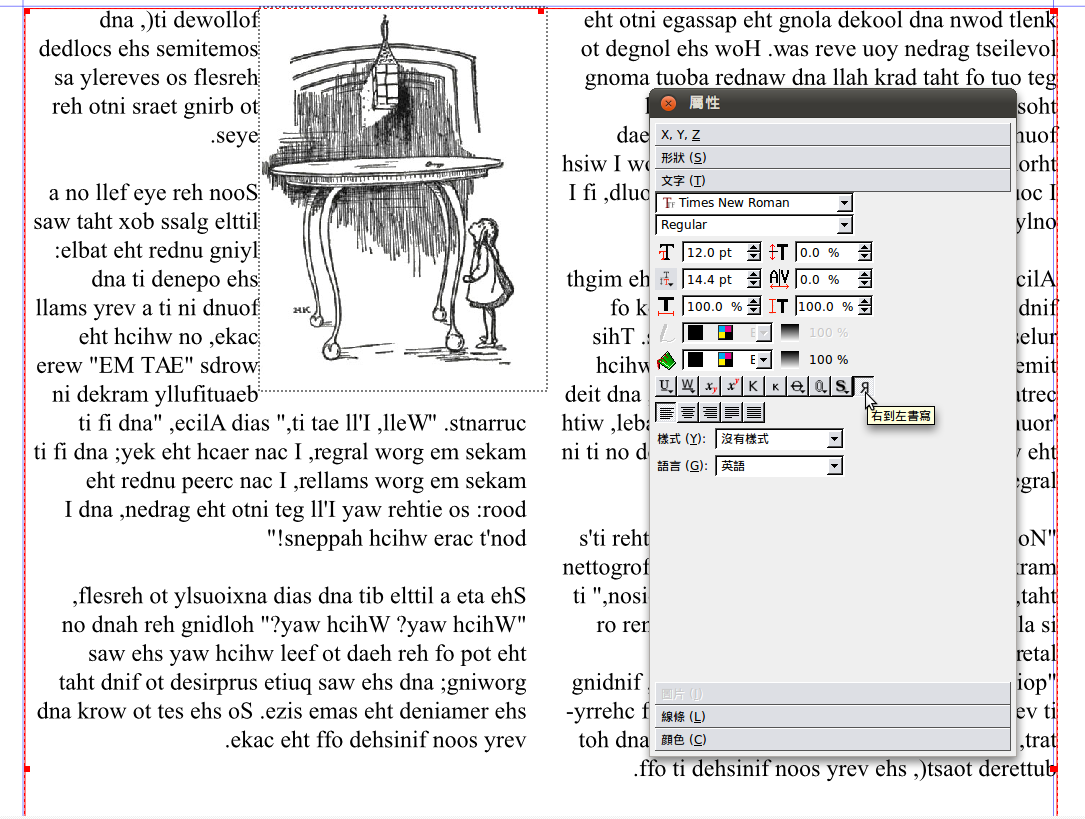Toggle Shadow text style button

841,386
